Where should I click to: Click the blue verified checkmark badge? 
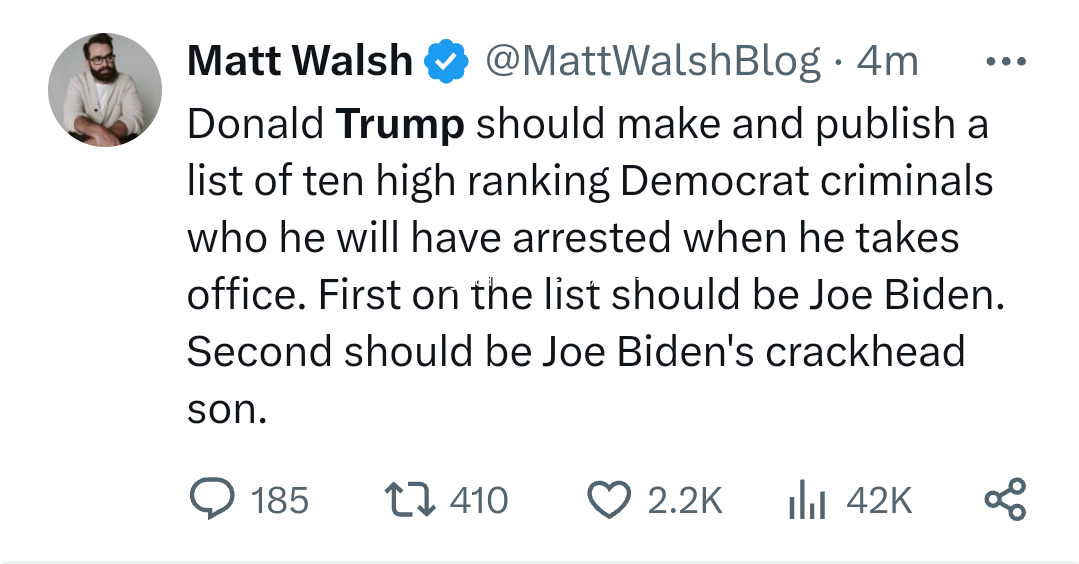(447, 62)
